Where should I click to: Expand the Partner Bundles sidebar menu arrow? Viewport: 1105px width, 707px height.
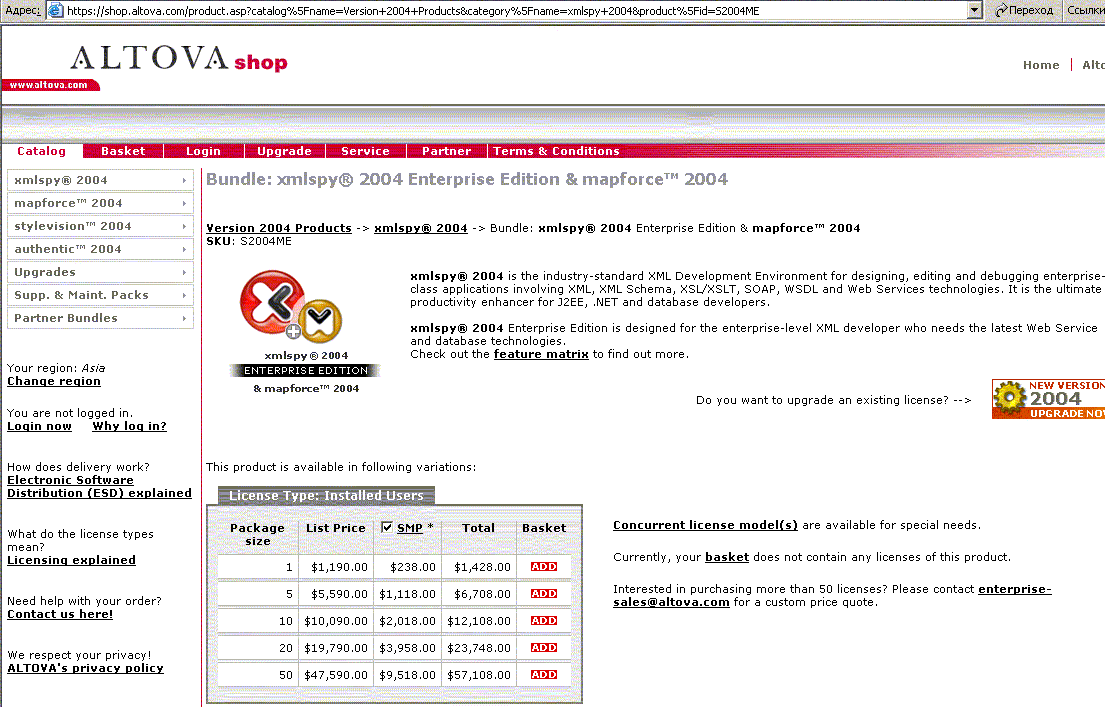pos(184,319)
